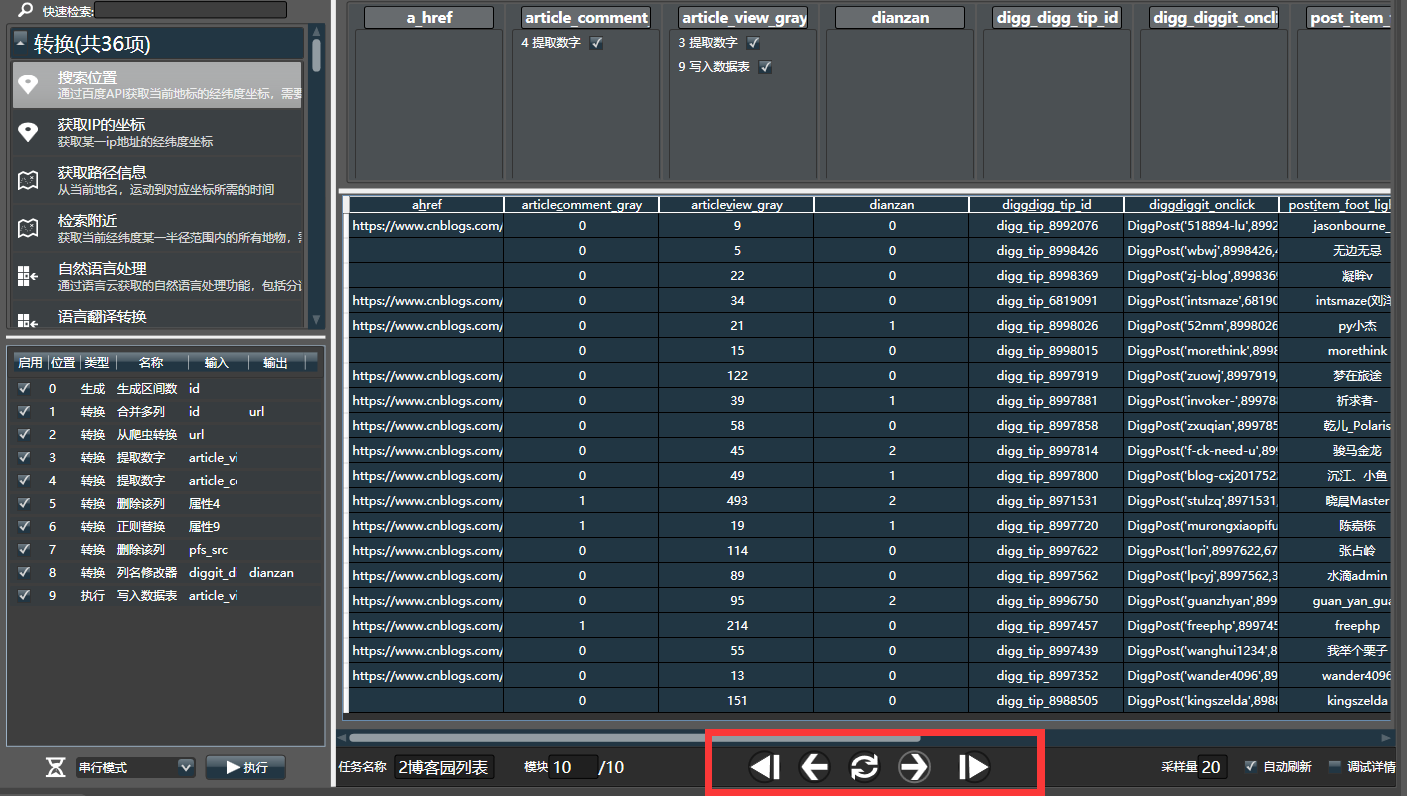Screen dimensions: 1407x796
Task: Sort table by dianzan table header
Action: coord(891,204)
